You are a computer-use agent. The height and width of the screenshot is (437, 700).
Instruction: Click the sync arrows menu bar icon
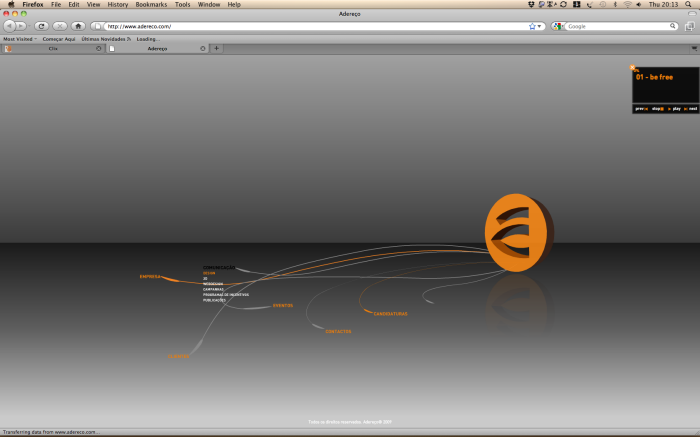click(563, 4)
